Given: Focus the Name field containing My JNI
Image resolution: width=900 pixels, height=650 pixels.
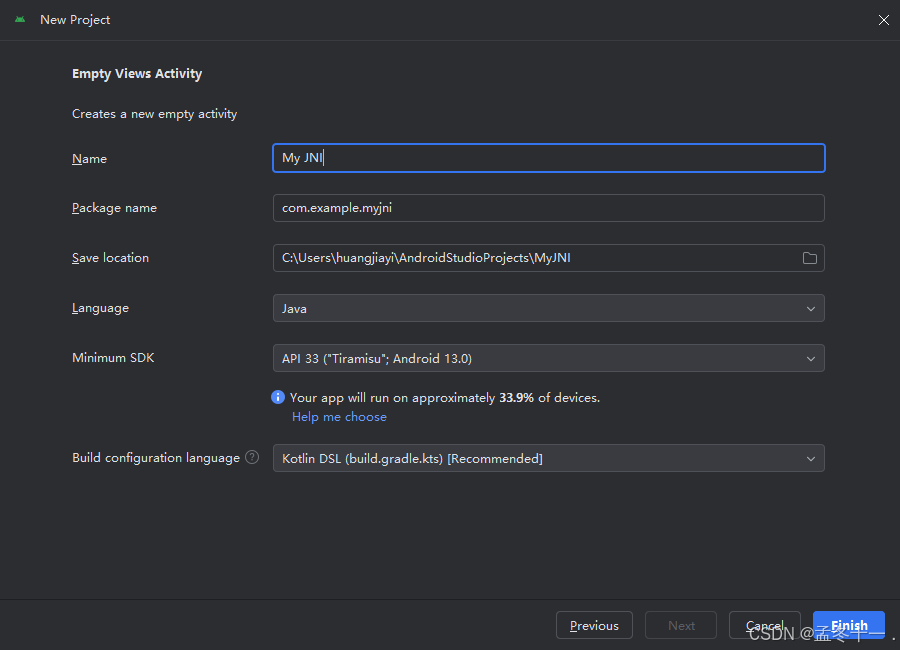Looking at the screenshot, I should tap(549, 158).
